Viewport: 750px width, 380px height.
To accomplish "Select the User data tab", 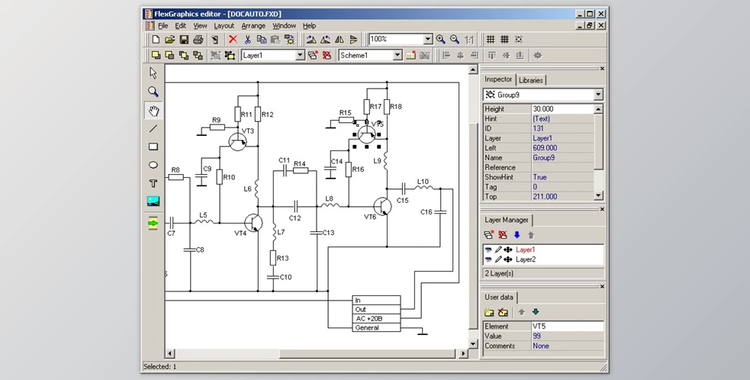I will pyautogui.click(x=499, y=297).
